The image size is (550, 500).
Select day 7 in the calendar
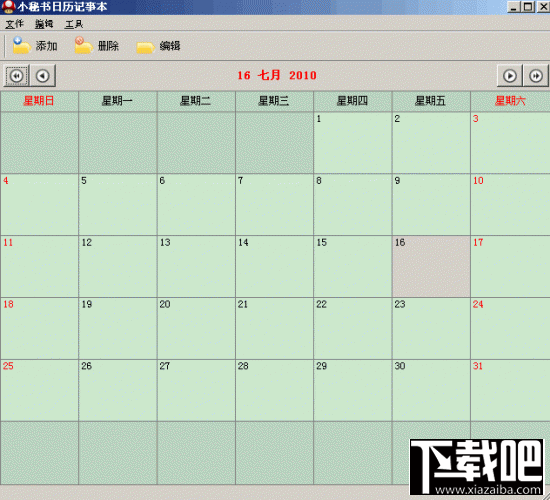[274, 205]
